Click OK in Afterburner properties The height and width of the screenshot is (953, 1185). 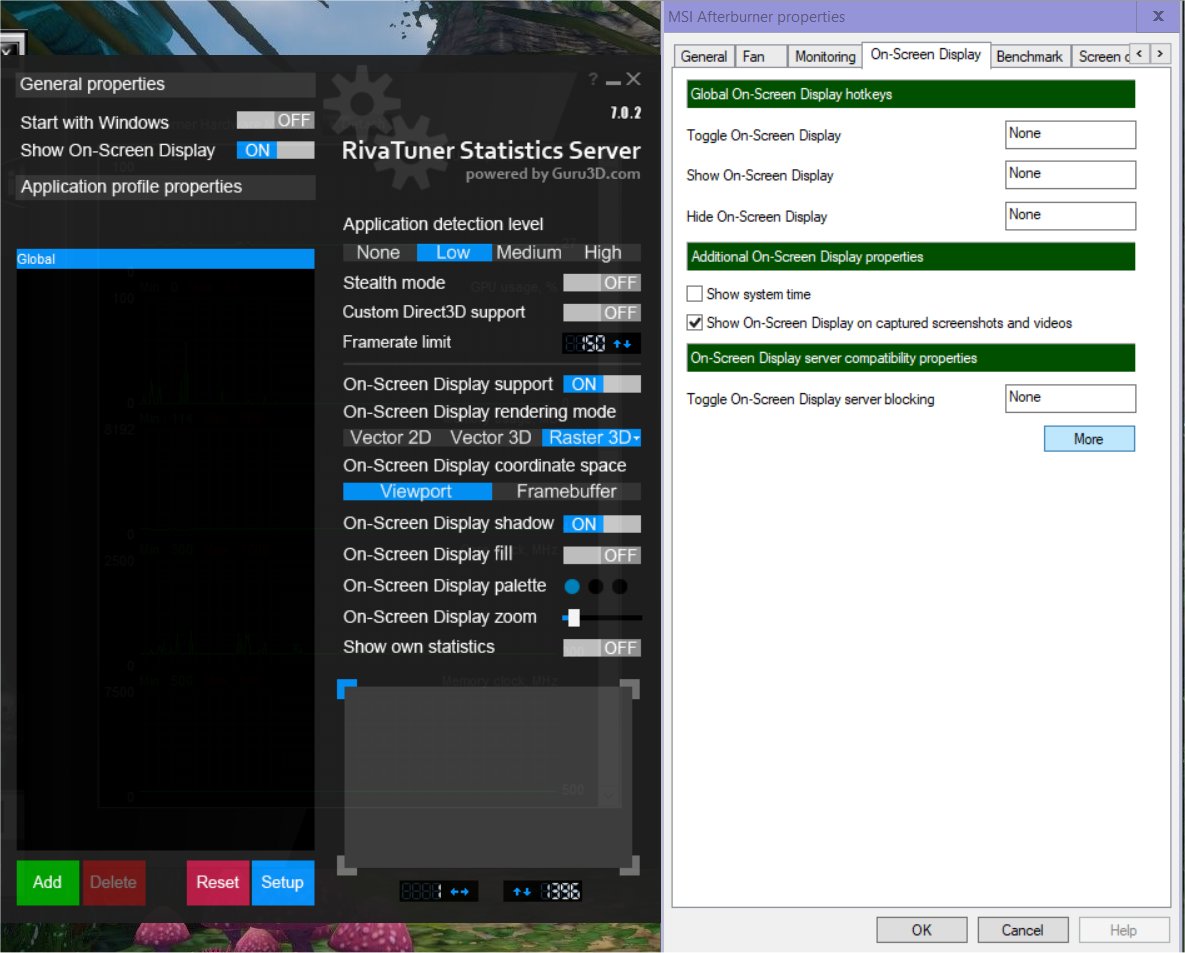pos(921,930)
